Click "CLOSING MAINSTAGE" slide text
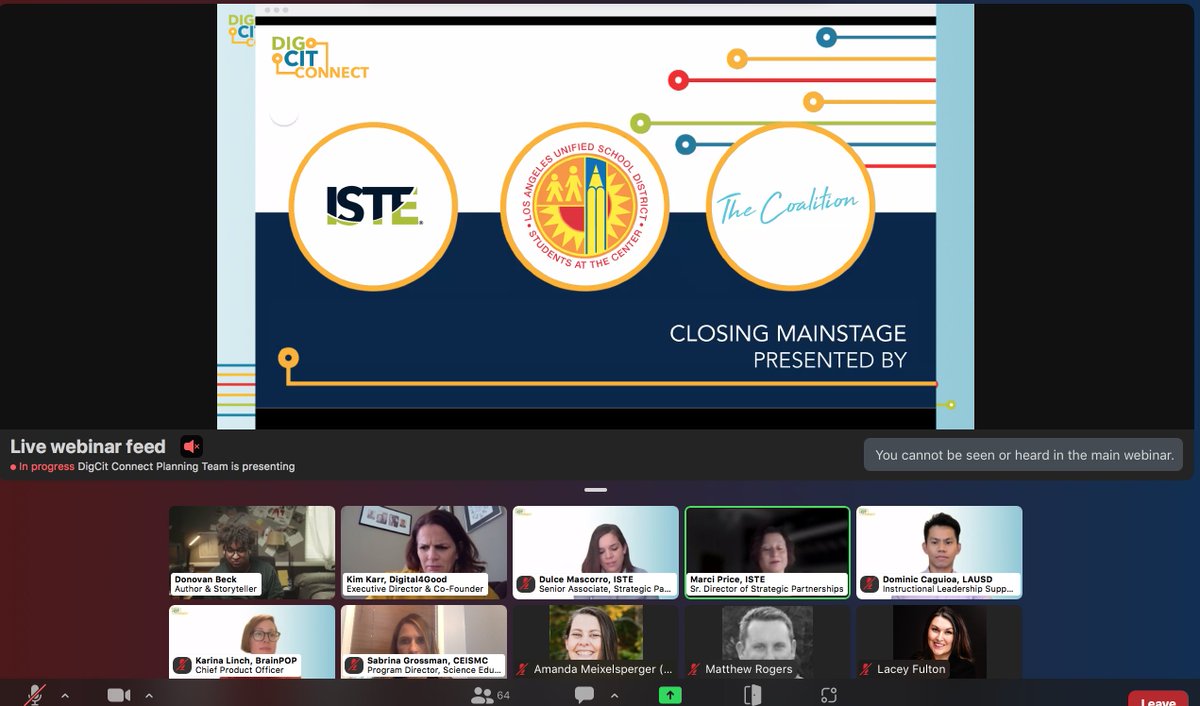Viewport: 1200px width, 706px height. [788, 333]
